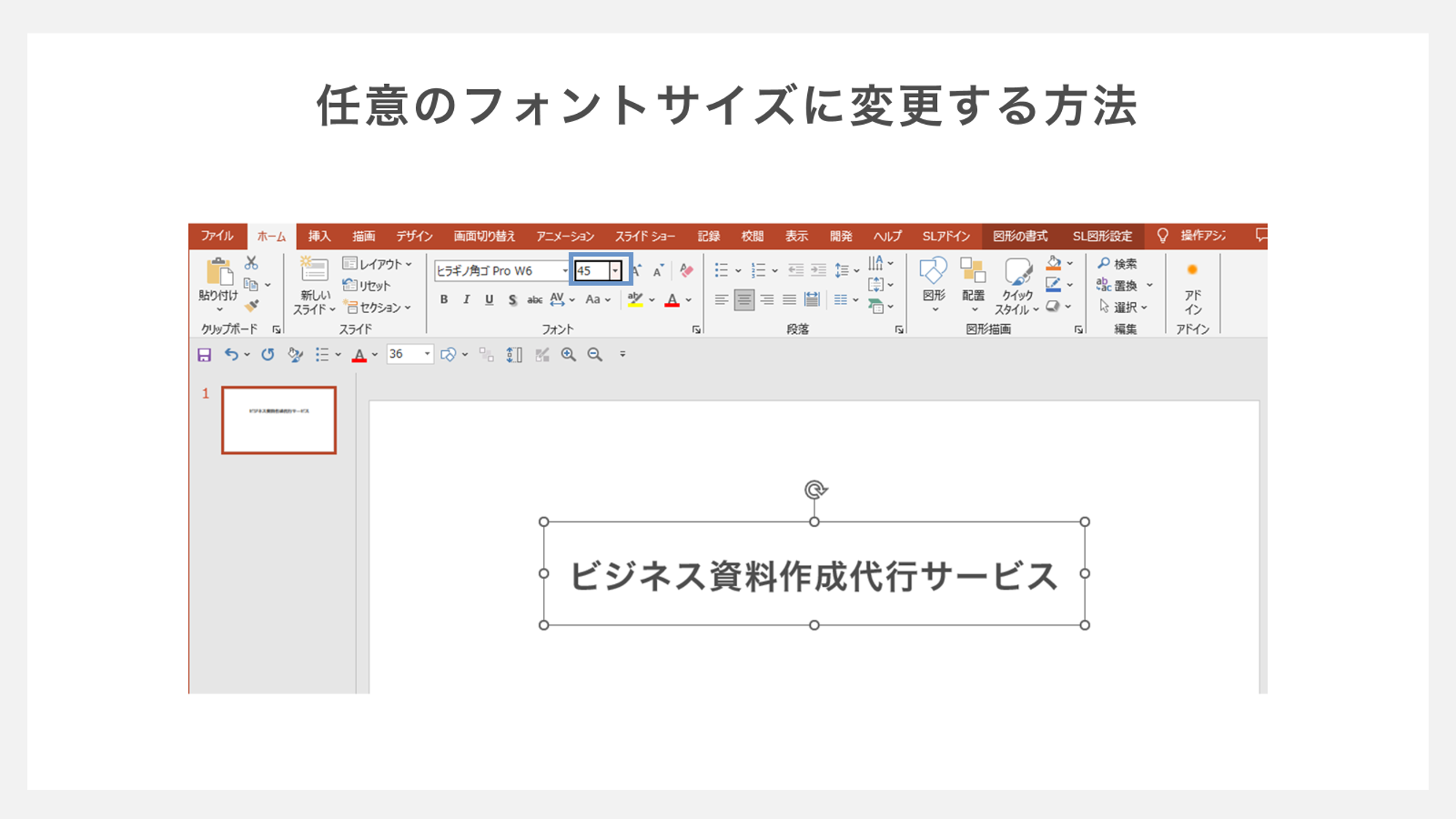Open the ファイル tab
The width and height of the screenshot is (1456, 819).
[217, 236]
